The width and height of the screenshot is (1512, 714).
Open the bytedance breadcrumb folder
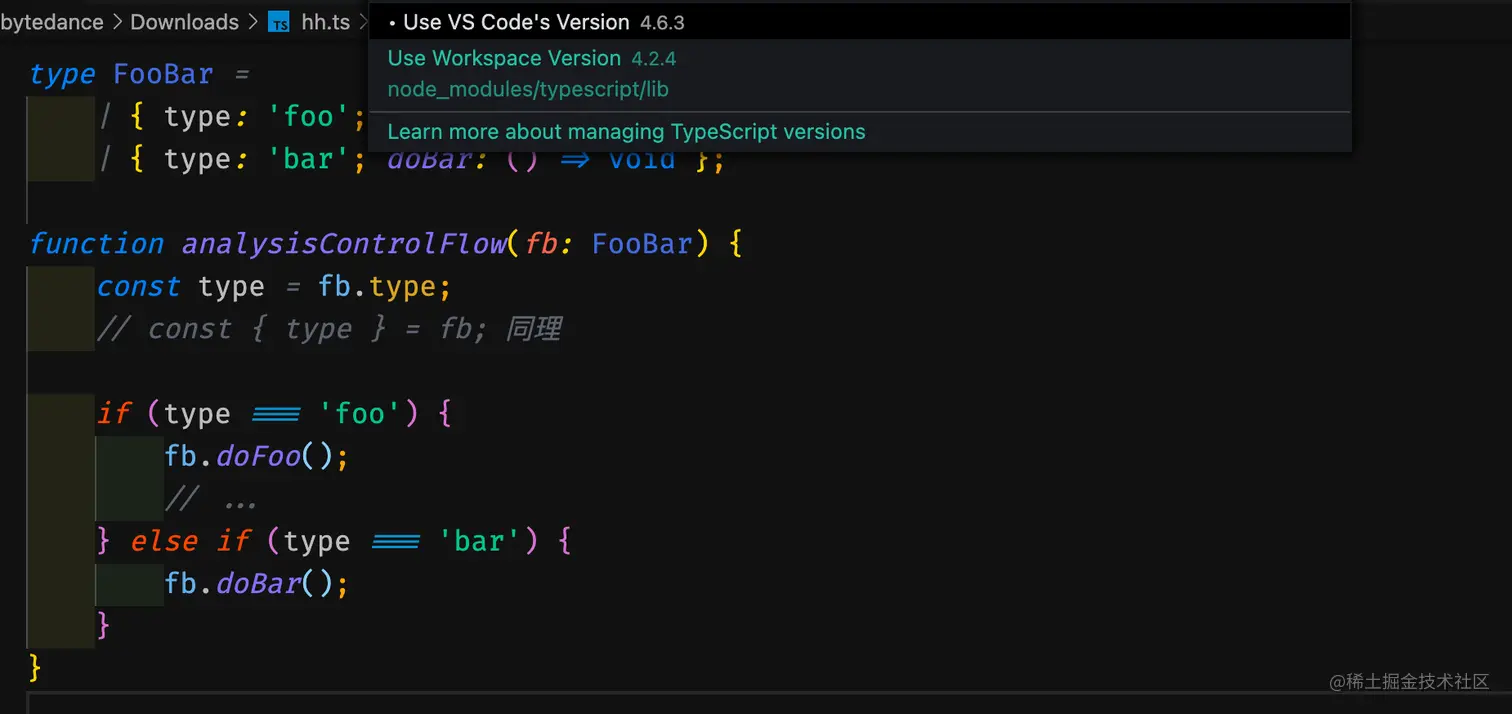[51, 22]
